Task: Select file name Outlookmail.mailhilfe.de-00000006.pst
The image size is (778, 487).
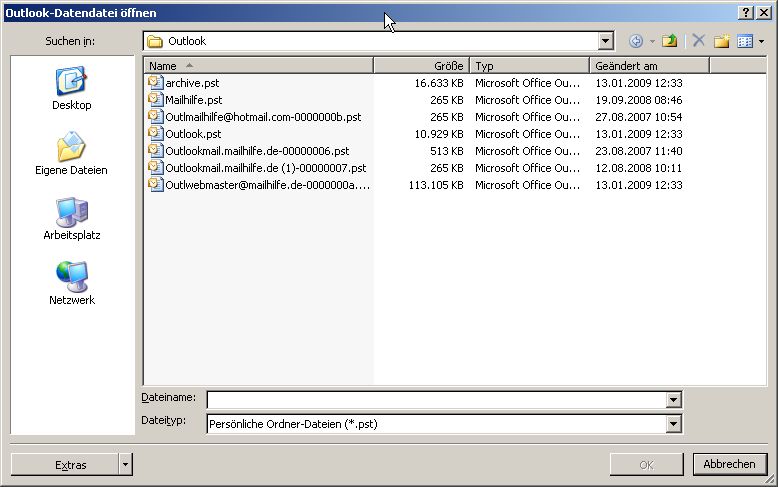Action: pyautogui.click(x=257, y=151)
